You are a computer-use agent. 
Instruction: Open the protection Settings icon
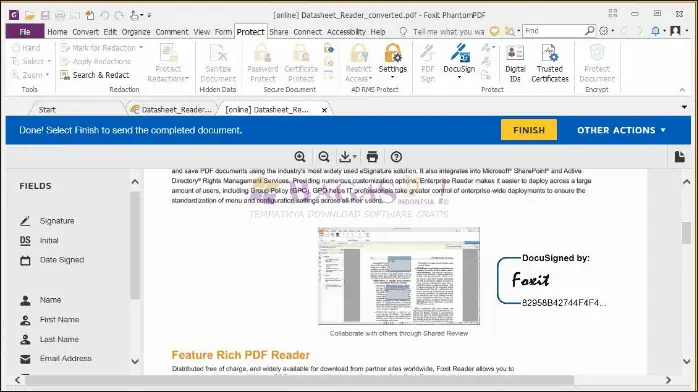(x=392, y=61)
